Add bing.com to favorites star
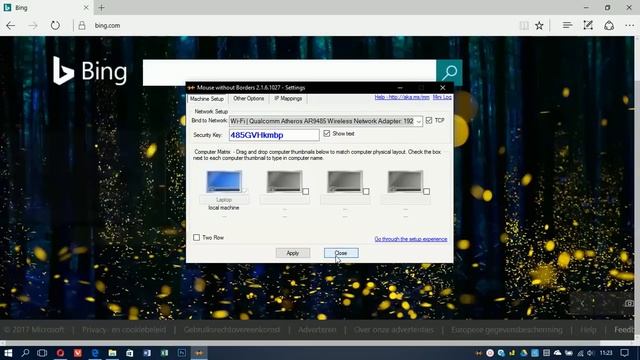This screenshot has height=360, width=640. click(x=539, y=26)
